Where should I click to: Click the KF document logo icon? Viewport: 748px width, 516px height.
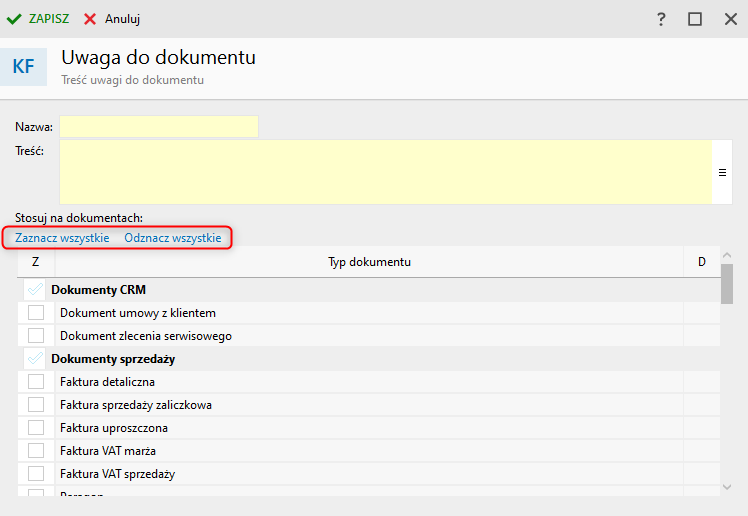click(23, 67)
